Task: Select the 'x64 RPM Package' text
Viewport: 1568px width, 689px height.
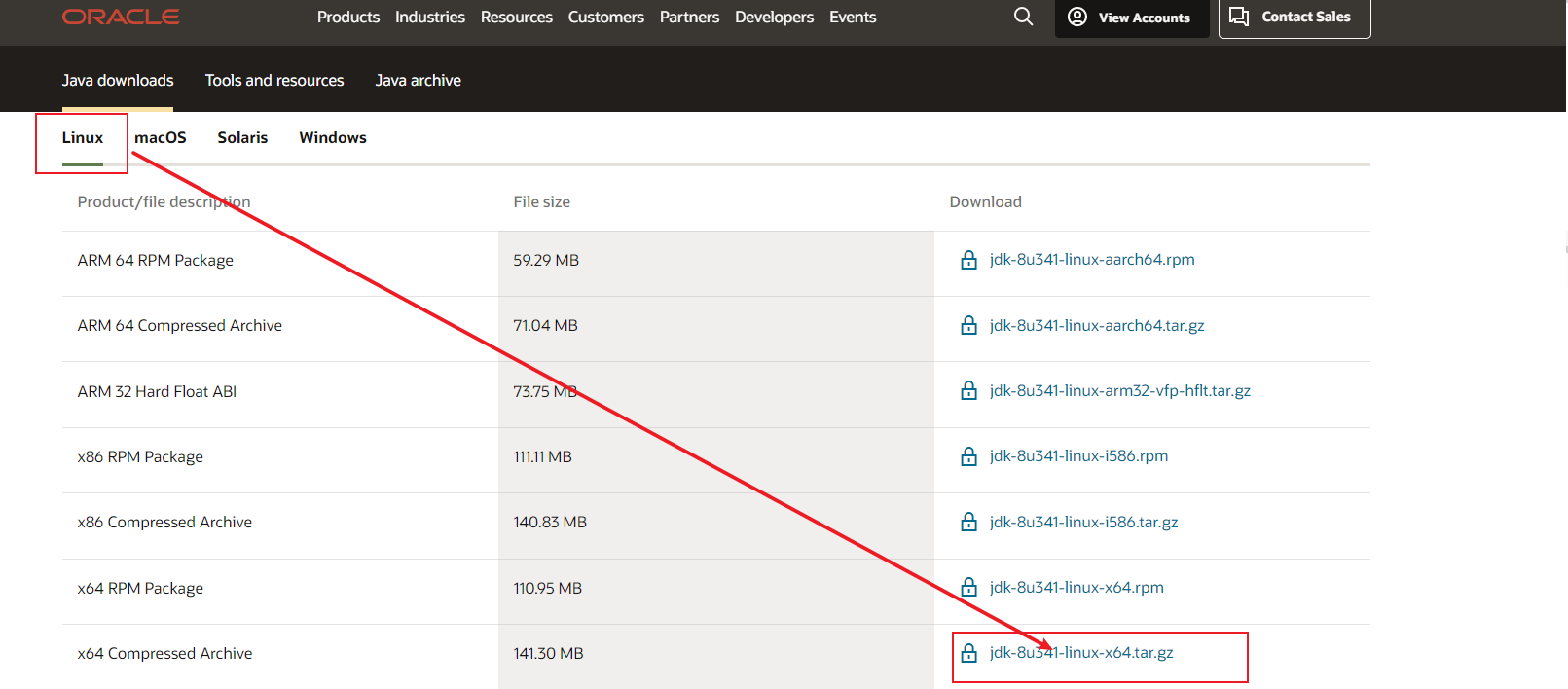Action: [x=140, y=588]
